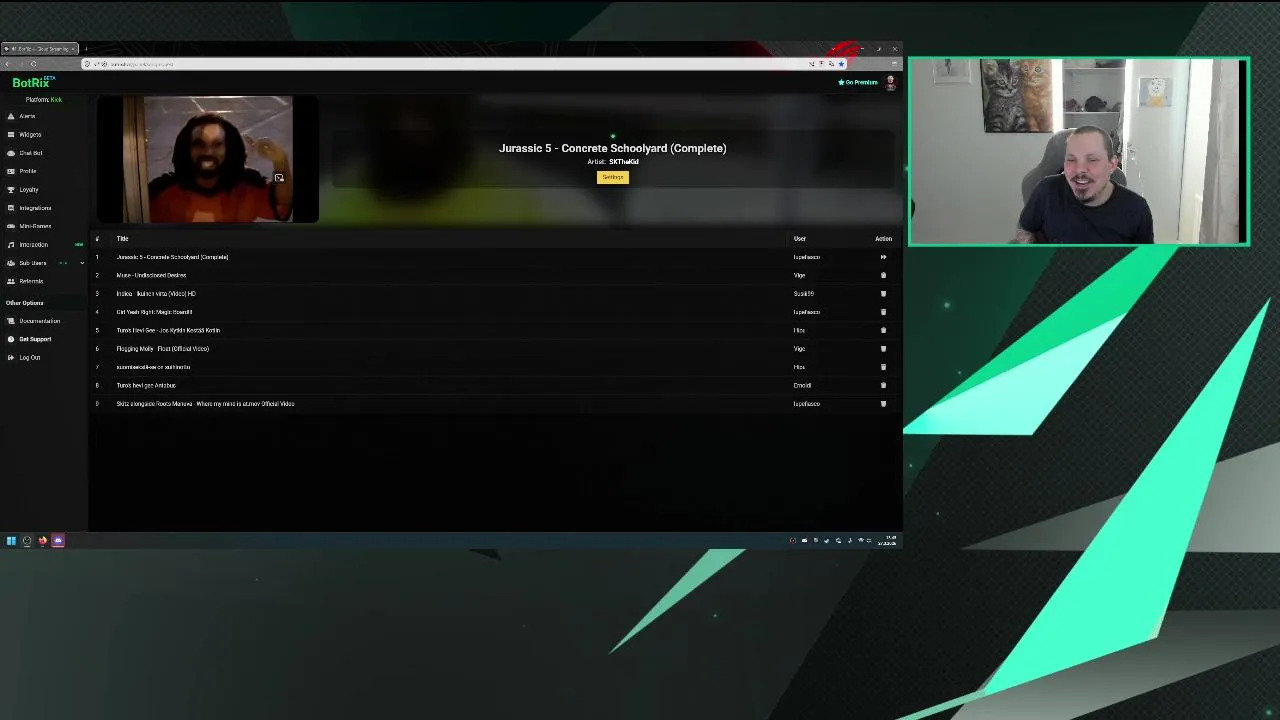Select song title Flogging Molly - Float (Official Video)
Viewport: 1280px width, 720px height.
[x=162, y=349]
